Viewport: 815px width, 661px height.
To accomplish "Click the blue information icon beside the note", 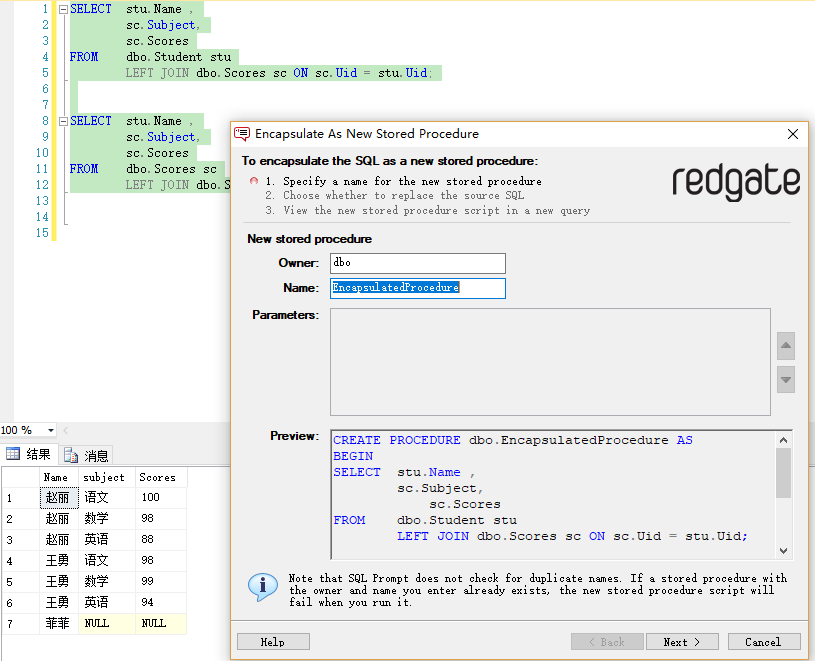I will (x=262, y=587).
